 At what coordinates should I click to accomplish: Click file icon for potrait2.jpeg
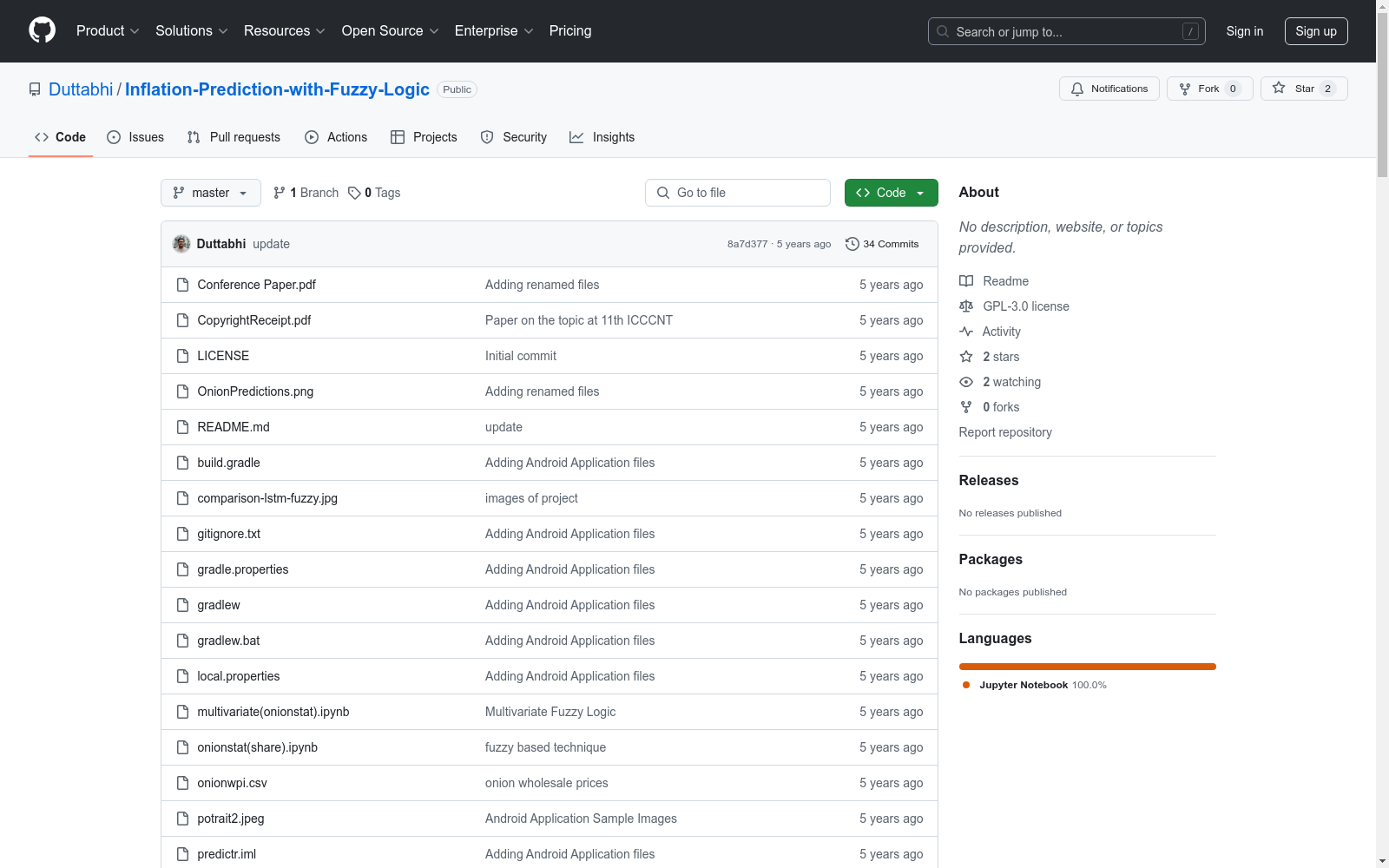coord(182,819)
